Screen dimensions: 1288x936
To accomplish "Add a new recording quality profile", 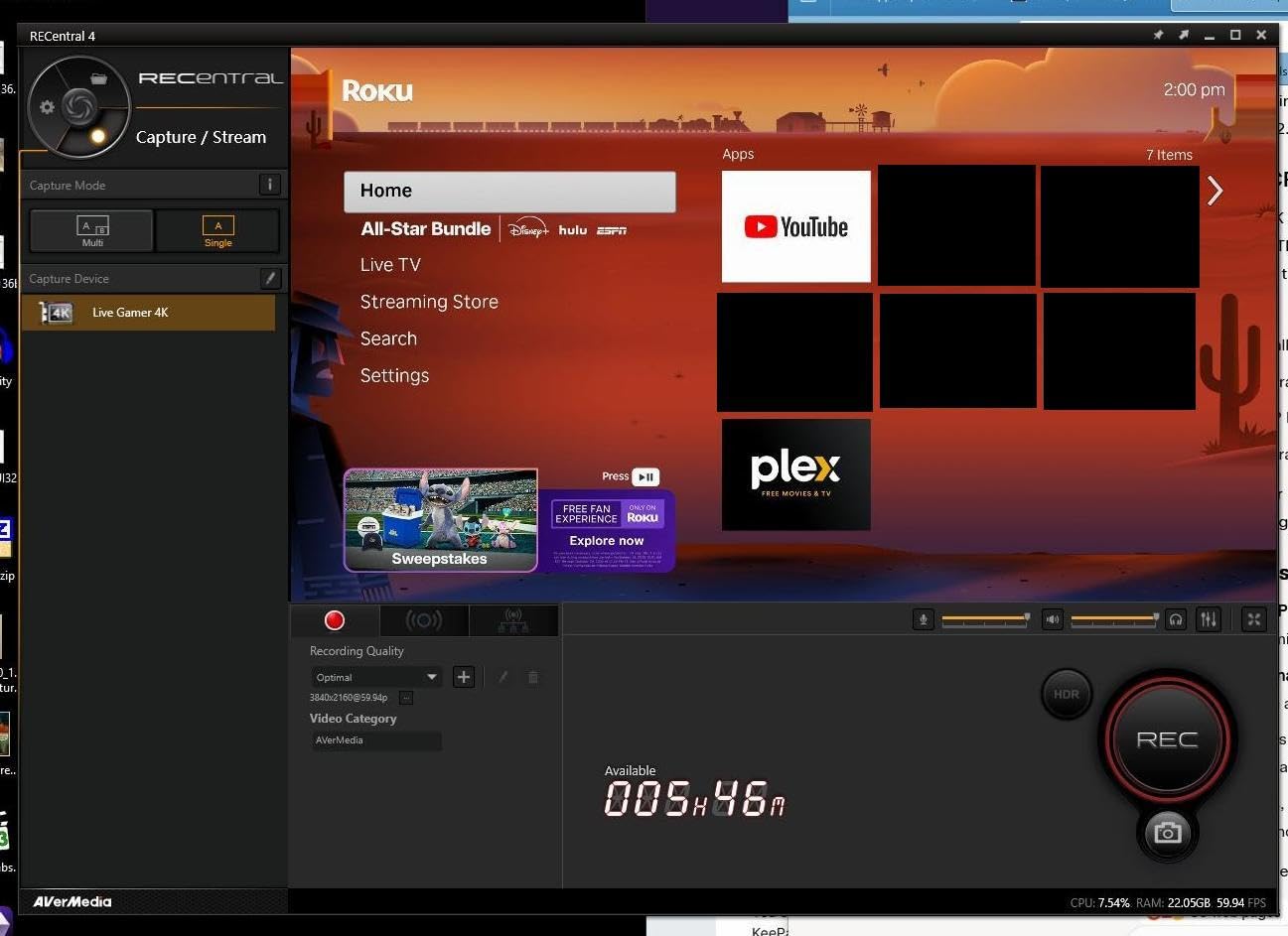I will click(463, 677).
